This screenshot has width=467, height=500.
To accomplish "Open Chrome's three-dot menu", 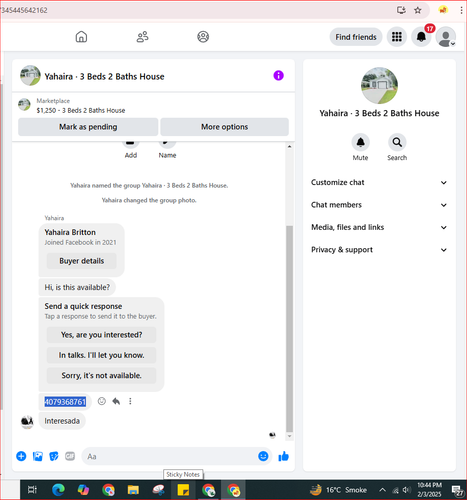I will click(461, 10).
